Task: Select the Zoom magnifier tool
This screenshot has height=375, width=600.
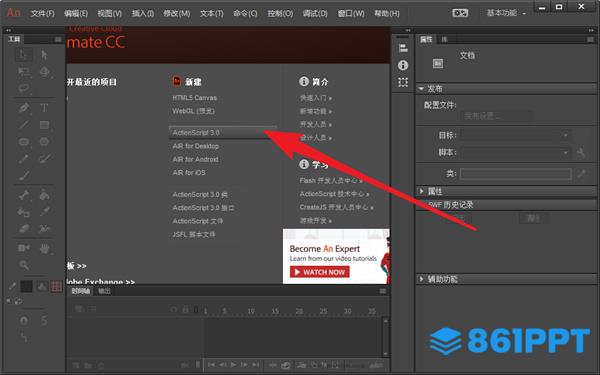Action: pos(24,265)
